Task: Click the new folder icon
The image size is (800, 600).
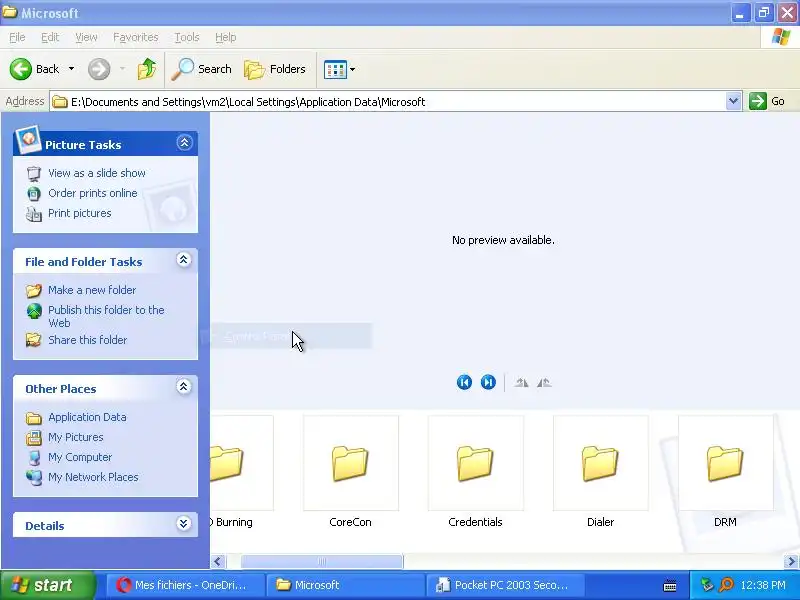Action: coord(34,290)
